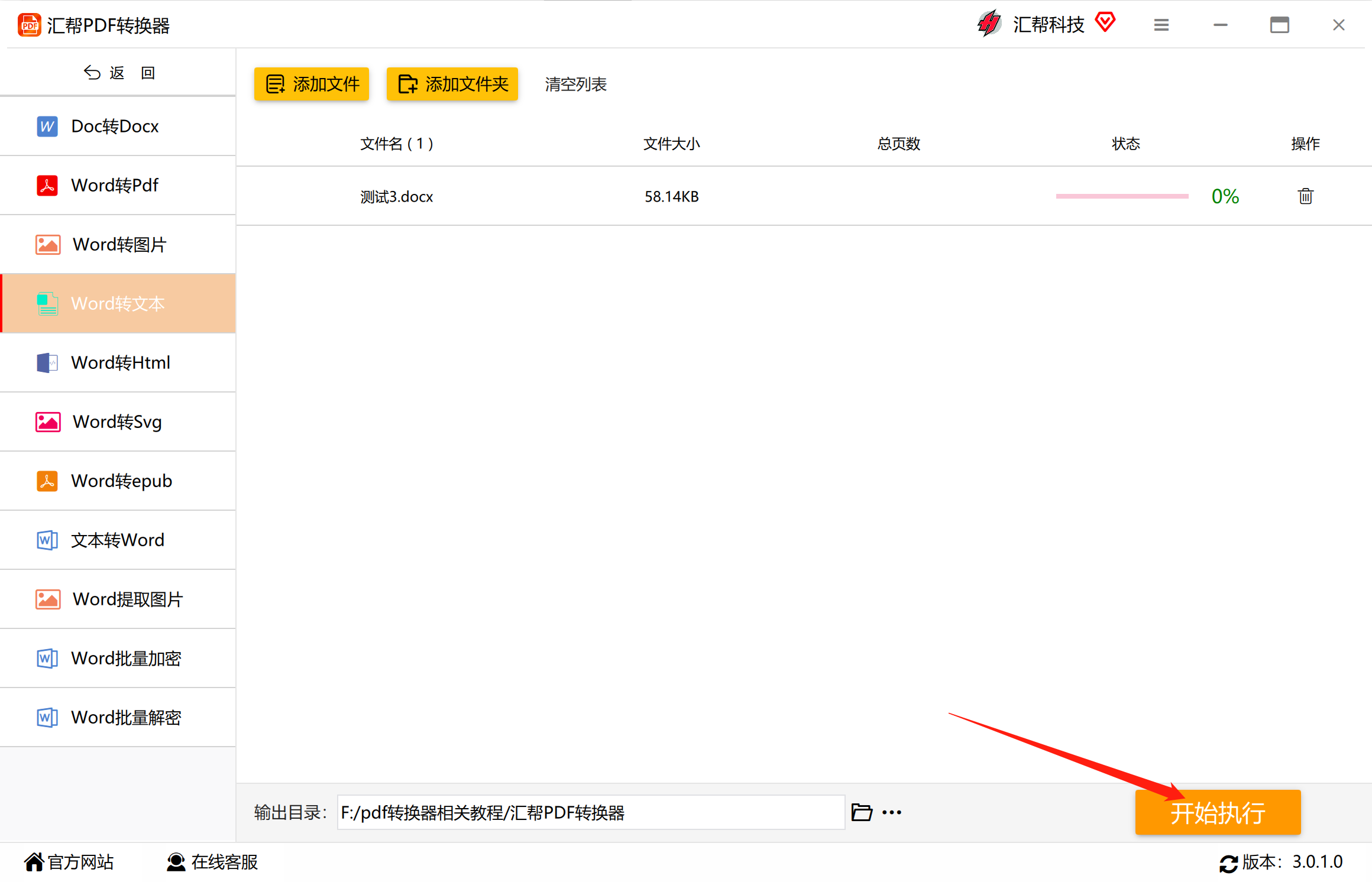Click the 开始执行 button
Image resolution: width=1372 pixels, height=882 pixels.
click(1218, 812)
